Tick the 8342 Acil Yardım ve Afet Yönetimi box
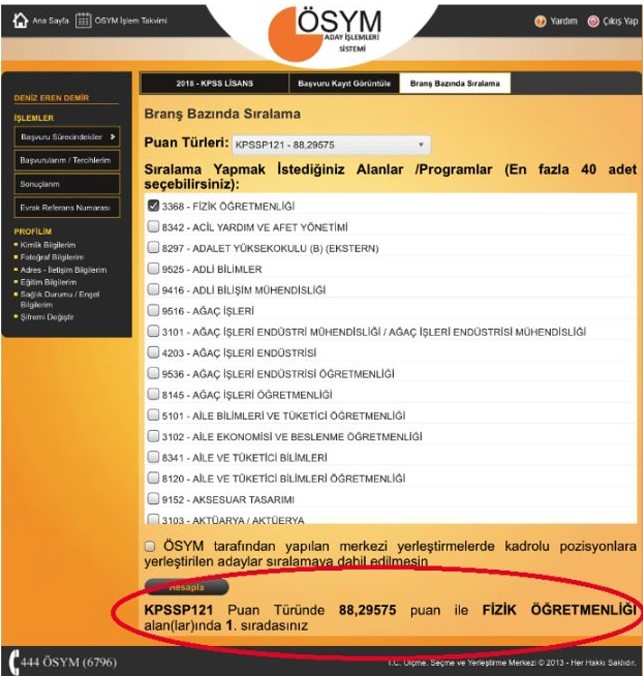Viewport: 643px width, 677px height. [x=154, y=227]
